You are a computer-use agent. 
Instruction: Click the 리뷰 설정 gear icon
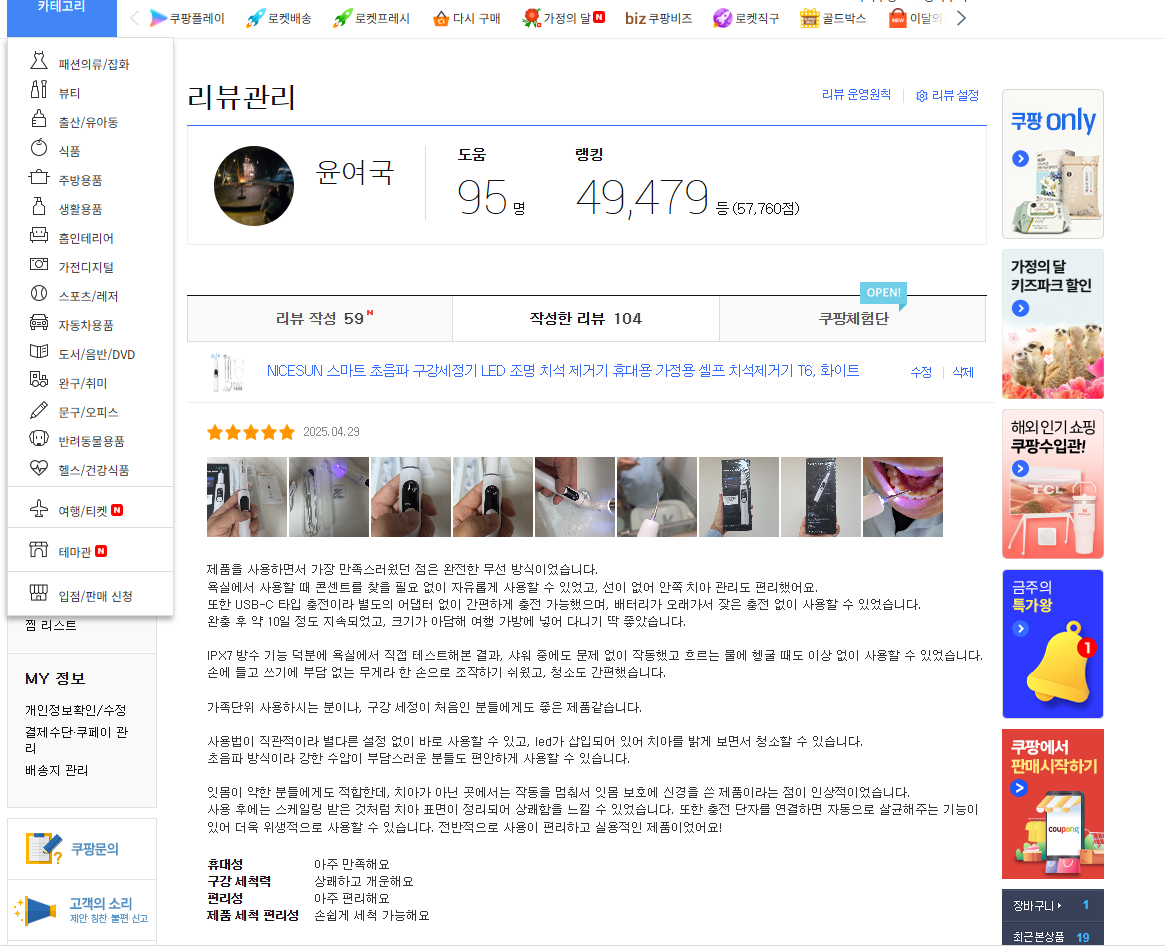(x=921, y=96)
